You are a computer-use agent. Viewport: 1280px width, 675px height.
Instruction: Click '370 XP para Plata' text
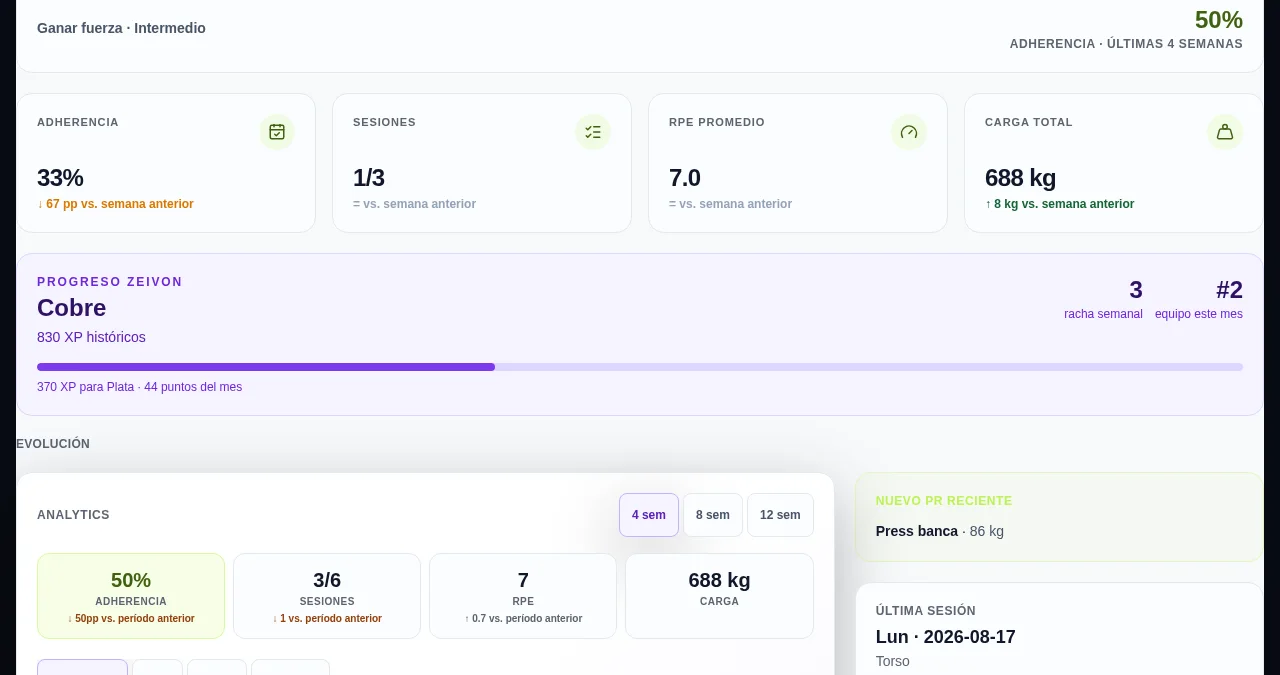coord(85,387)
